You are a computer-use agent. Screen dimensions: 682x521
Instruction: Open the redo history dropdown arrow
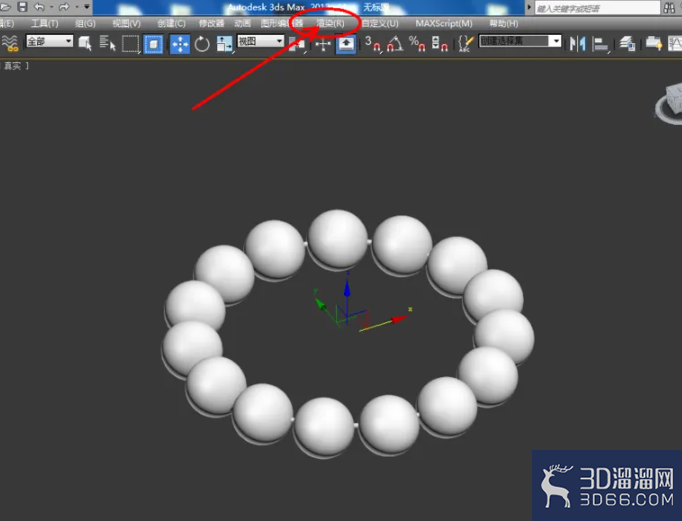(76, 7)
